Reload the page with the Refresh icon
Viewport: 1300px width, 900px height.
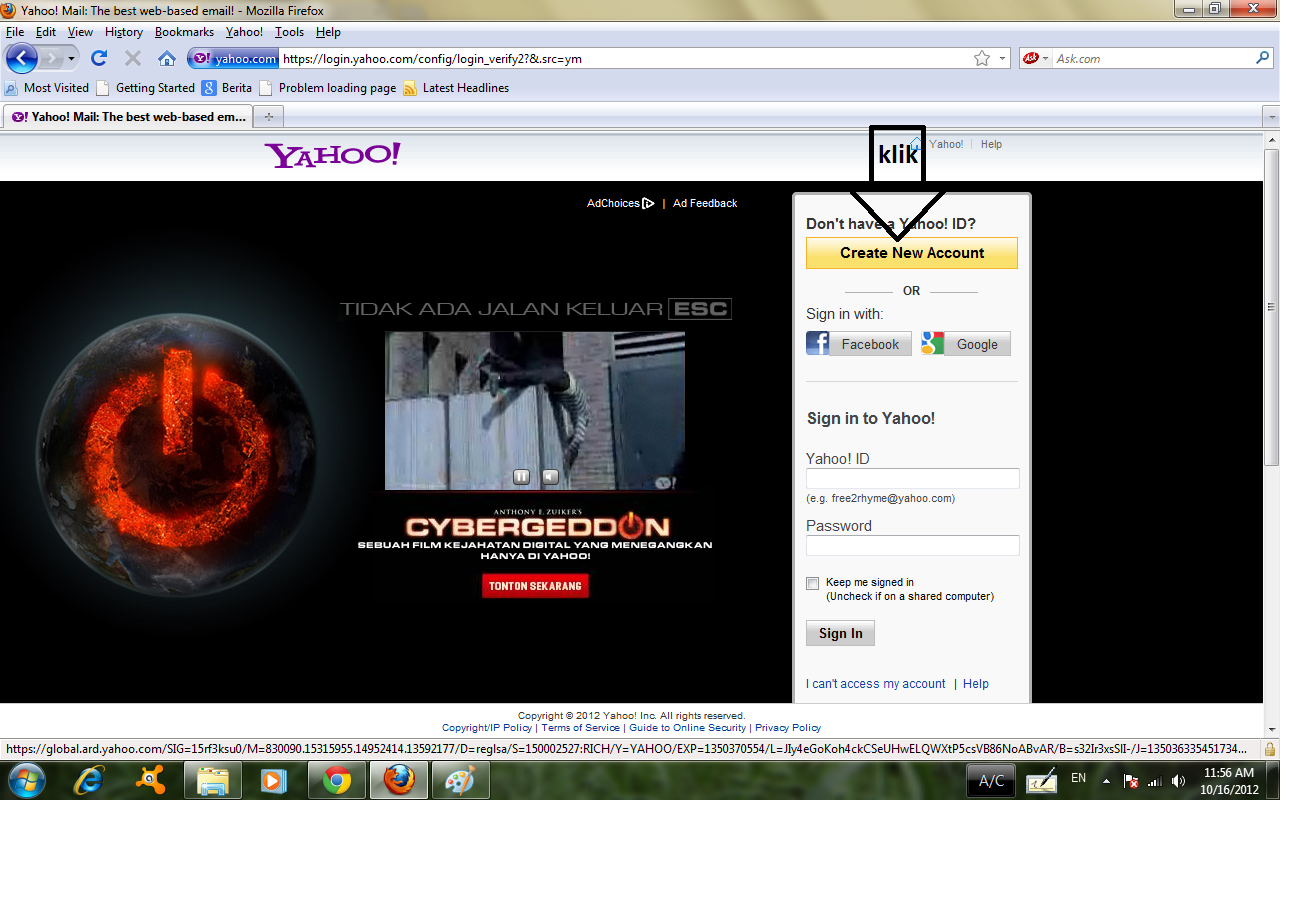[99, 58]
